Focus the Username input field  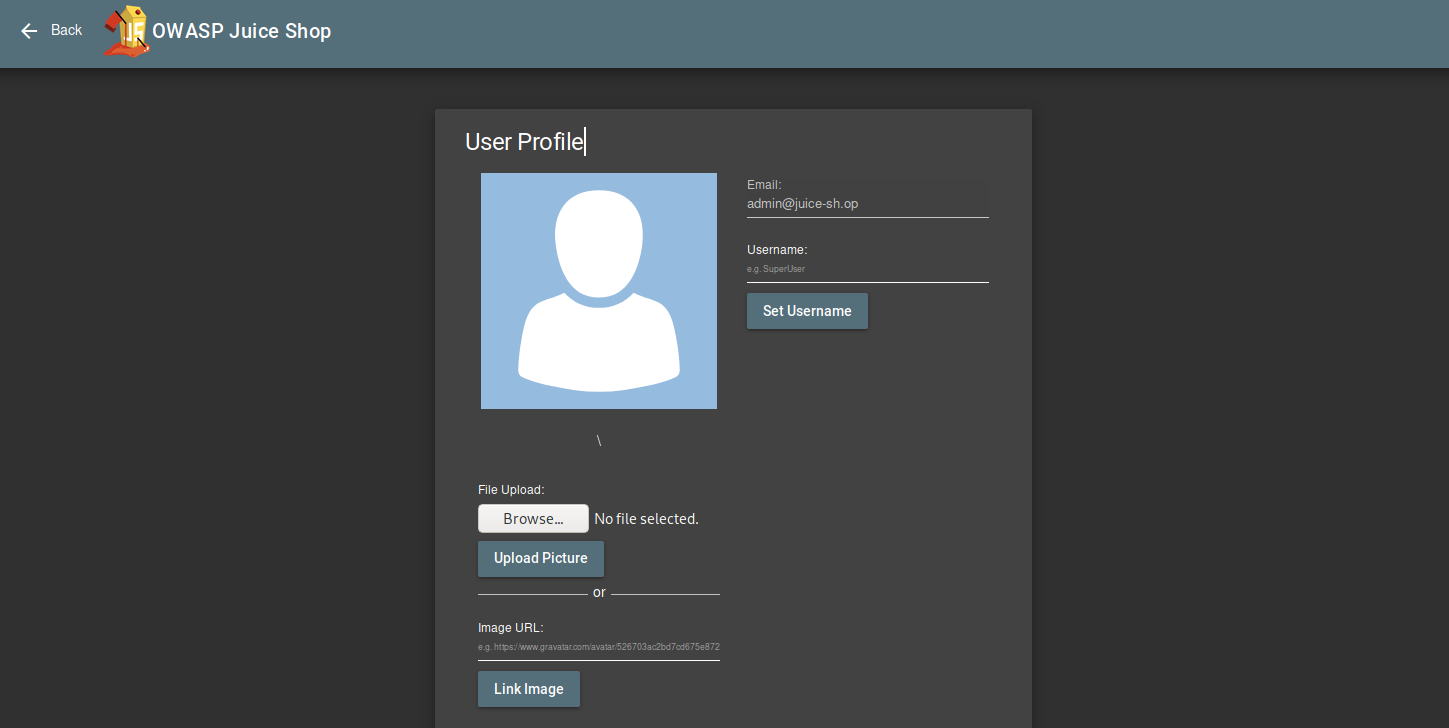(x=866, y=269)
